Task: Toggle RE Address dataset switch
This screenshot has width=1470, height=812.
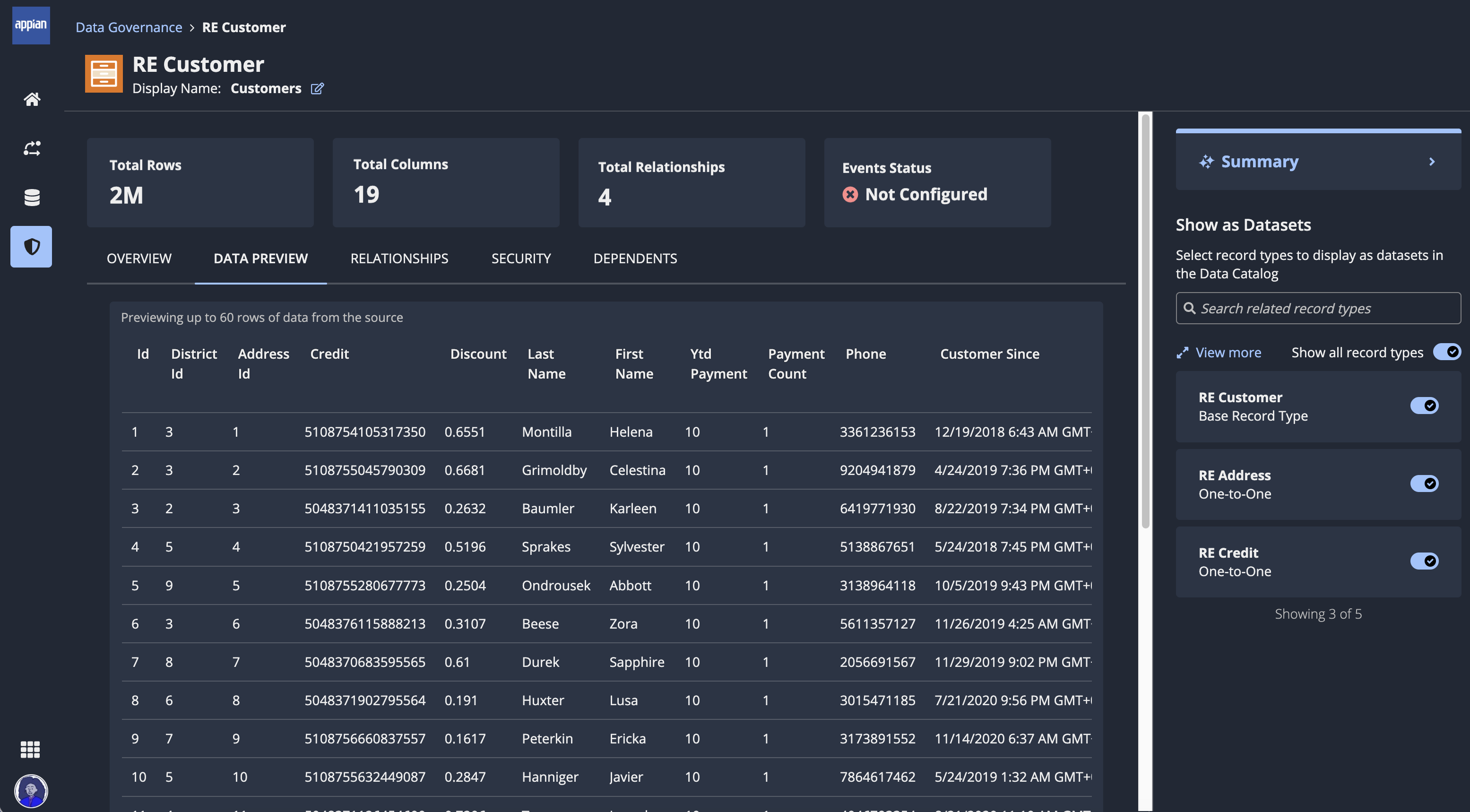Action: 1424,484
